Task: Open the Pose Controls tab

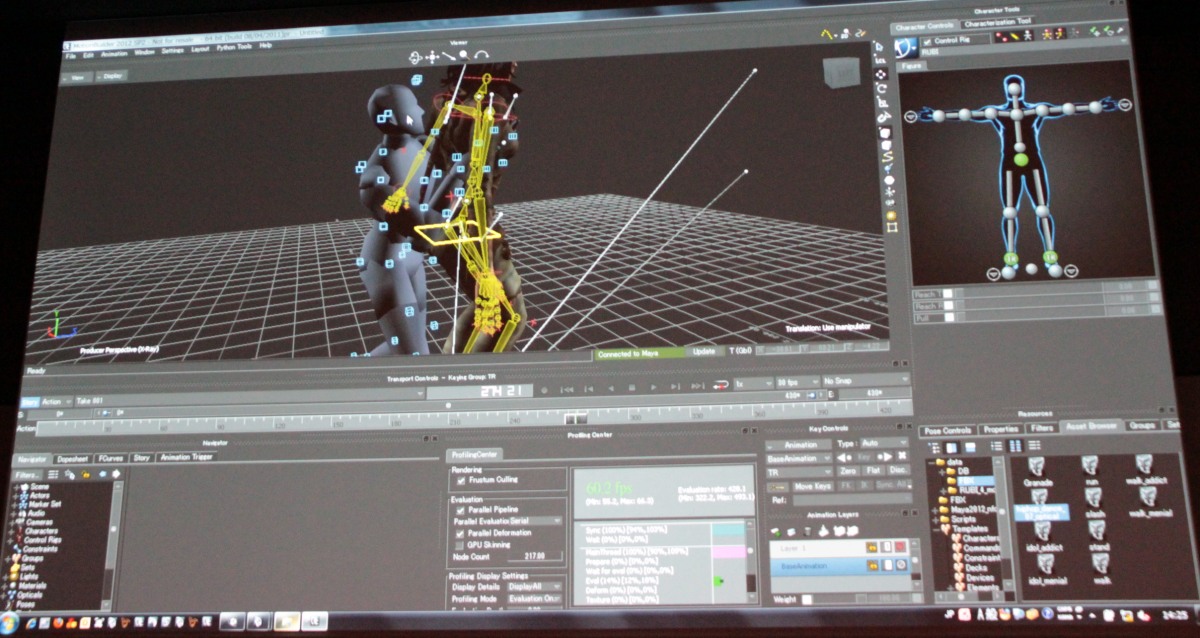Action: [946, 429]
